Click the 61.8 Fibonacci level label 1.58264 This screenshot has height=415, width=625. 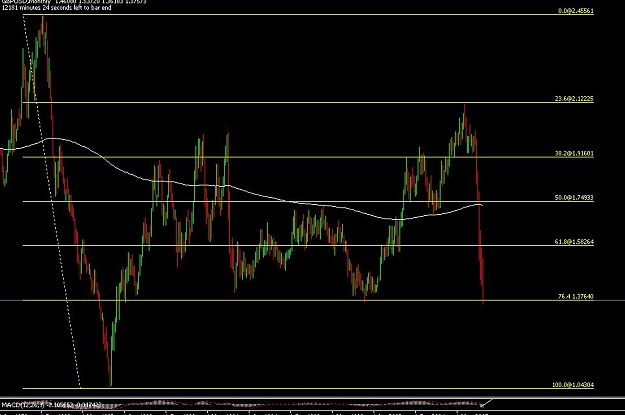[574, 242]
